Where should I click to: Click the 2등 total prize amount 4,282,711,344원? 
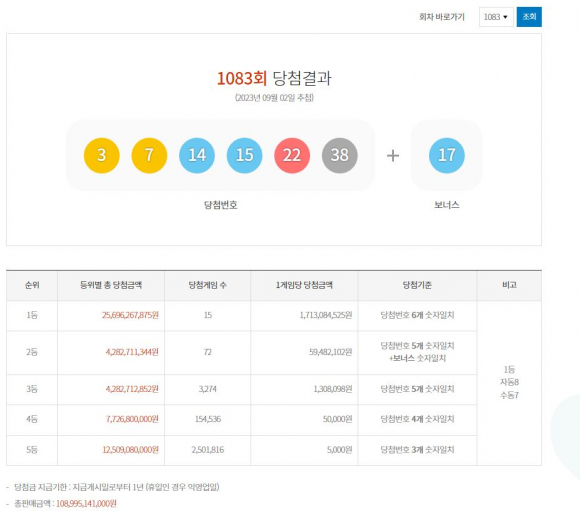132,352
